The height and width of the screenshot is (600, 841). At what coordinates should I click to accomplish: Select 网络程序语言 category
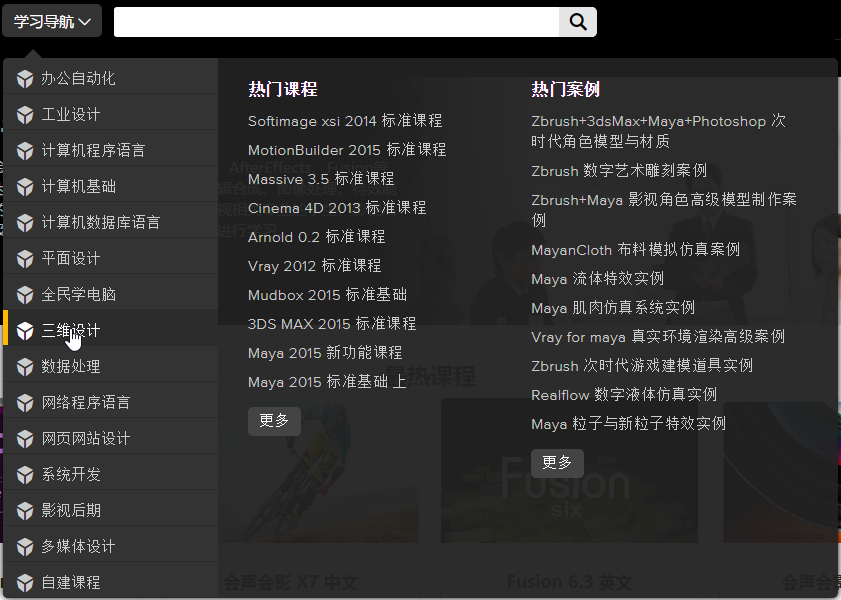(110, 402)
